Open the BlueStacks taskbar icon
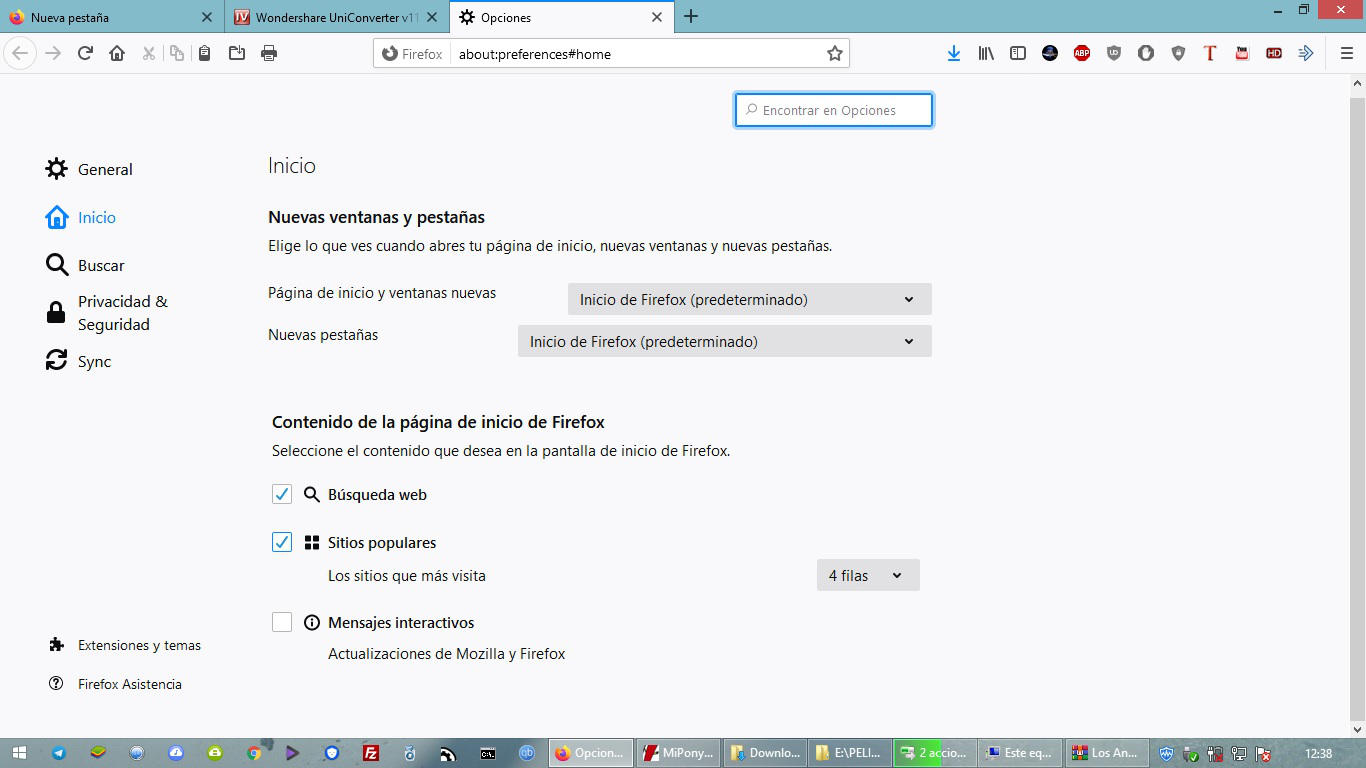Screen dimensions: 1366x768 pyautogui.click(x=98, y=753)
